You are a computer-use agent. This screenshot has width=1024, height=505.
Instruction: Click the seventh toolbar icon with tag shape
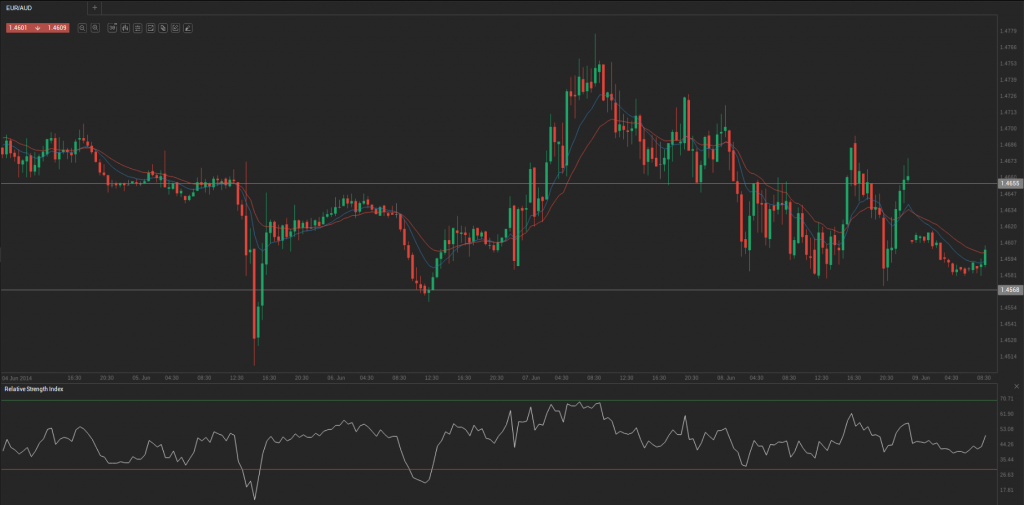coord(162,28)
